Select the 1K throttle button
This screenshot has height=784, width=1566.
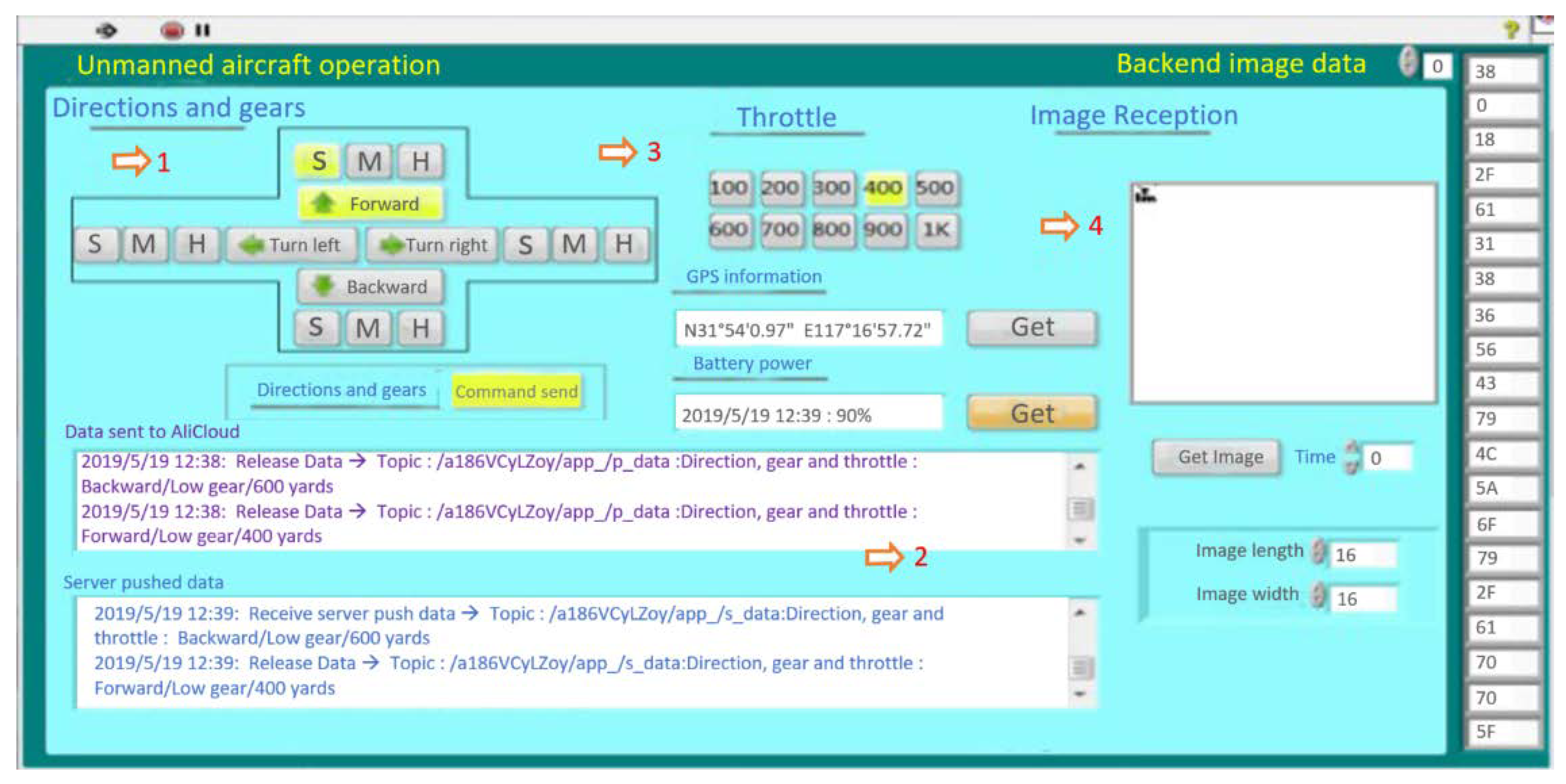click(936, 230)
